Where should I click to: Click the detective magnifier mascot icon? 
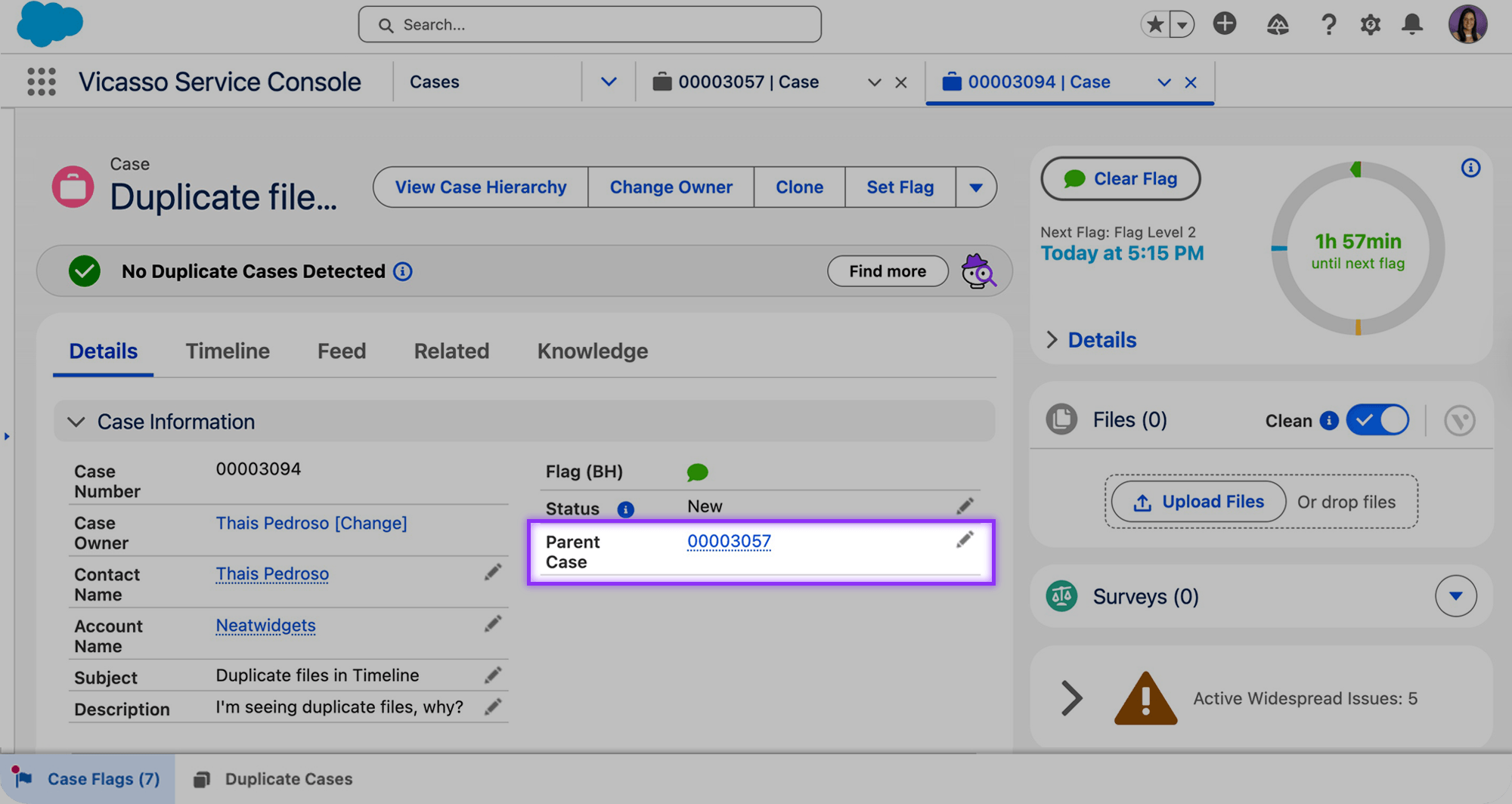pyautogui.click(x=978, y=271)
